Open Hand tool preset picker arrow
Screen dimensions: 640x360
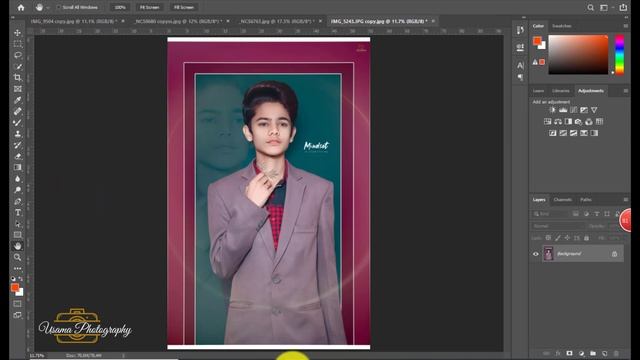pos(48,7)
